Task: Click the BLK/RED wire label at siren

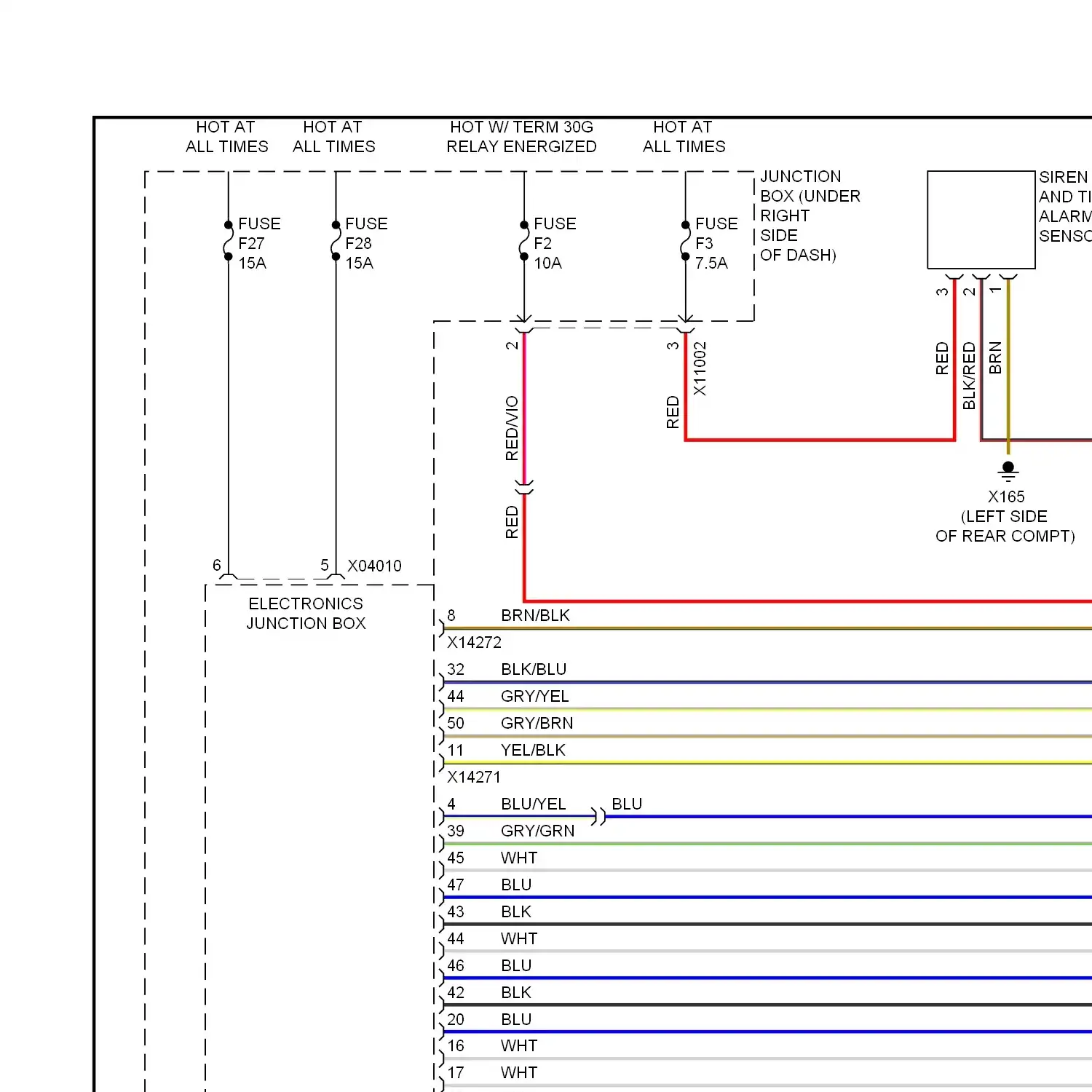Action: (969, 376)
